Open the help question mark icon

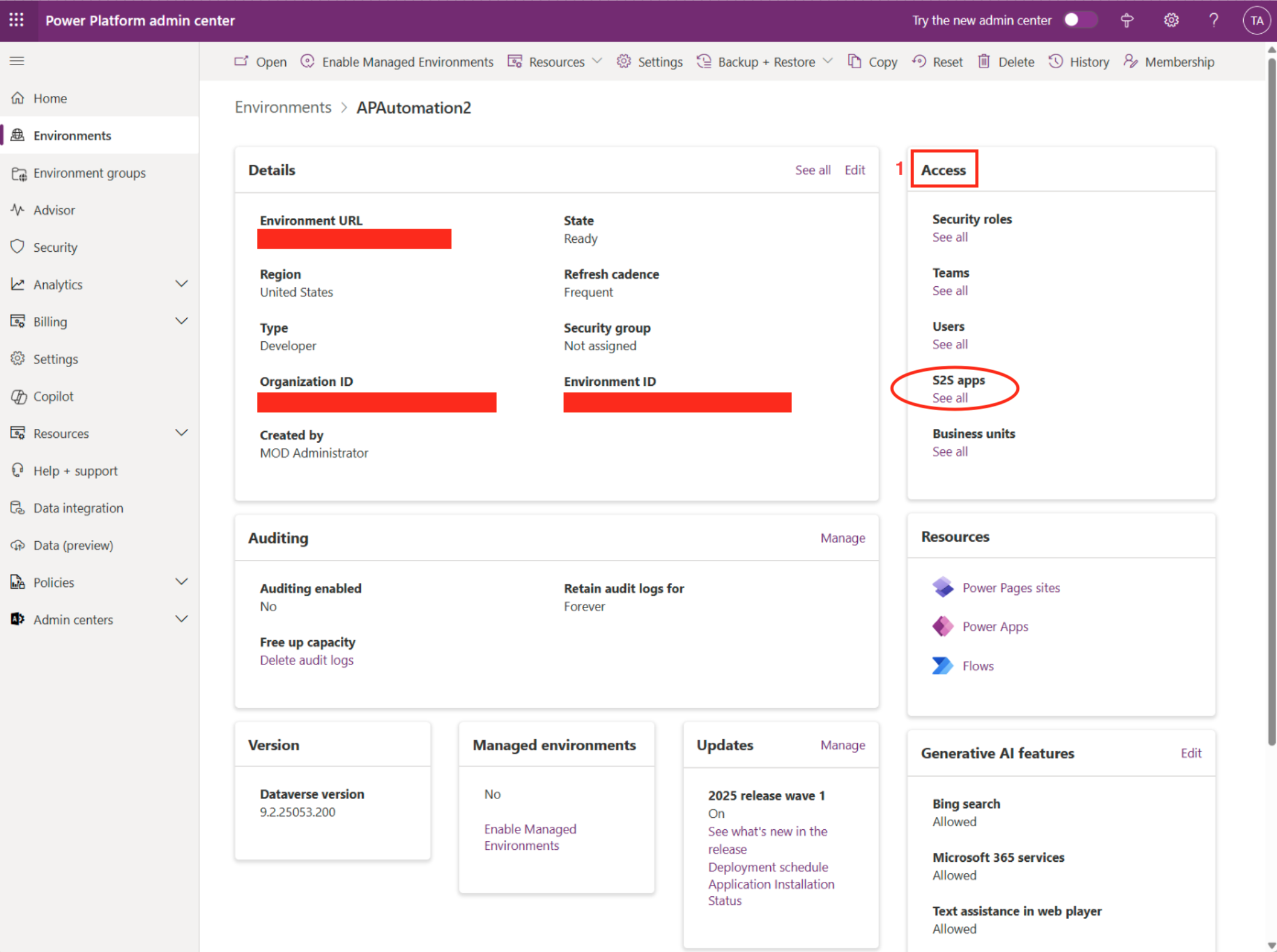coord(1213,20)
